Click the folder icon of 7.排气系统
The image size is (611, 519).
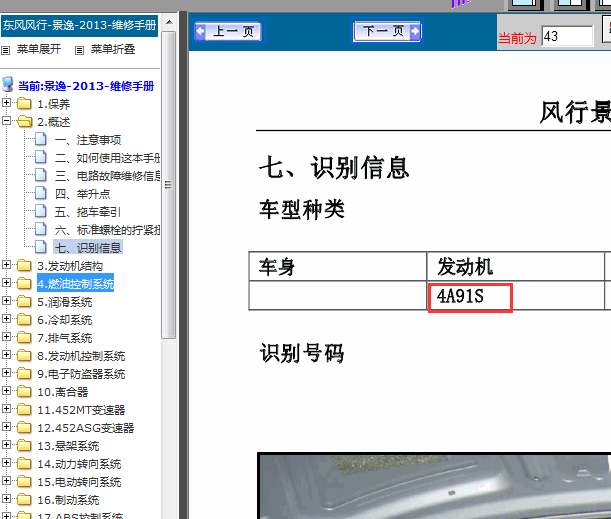pos(24,337)
